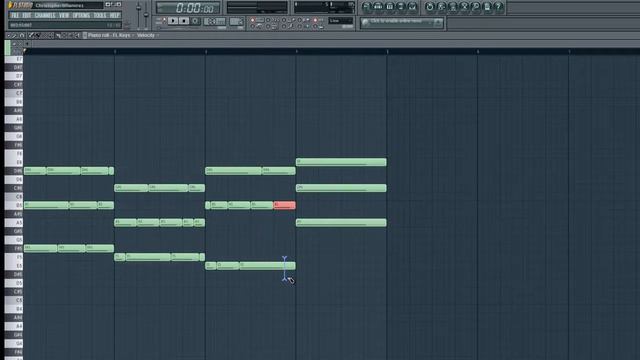Click the help question mark icon
The width and height of the screenshot is (640, 360).
pyautogui.click(x=498, y=7)
